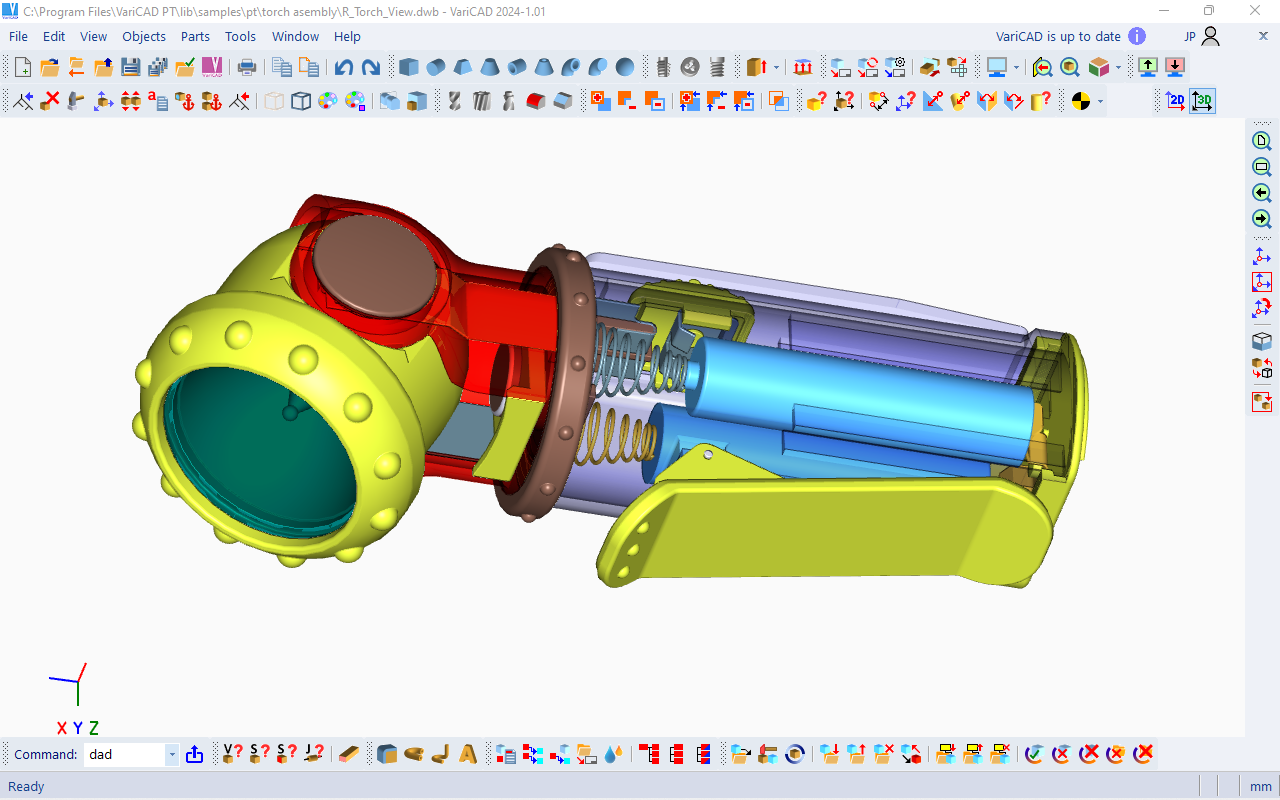The width and height of the screenshot is (1280, 800).
Task: Click the 3D text 'A' icon
Action: point(467,754)
